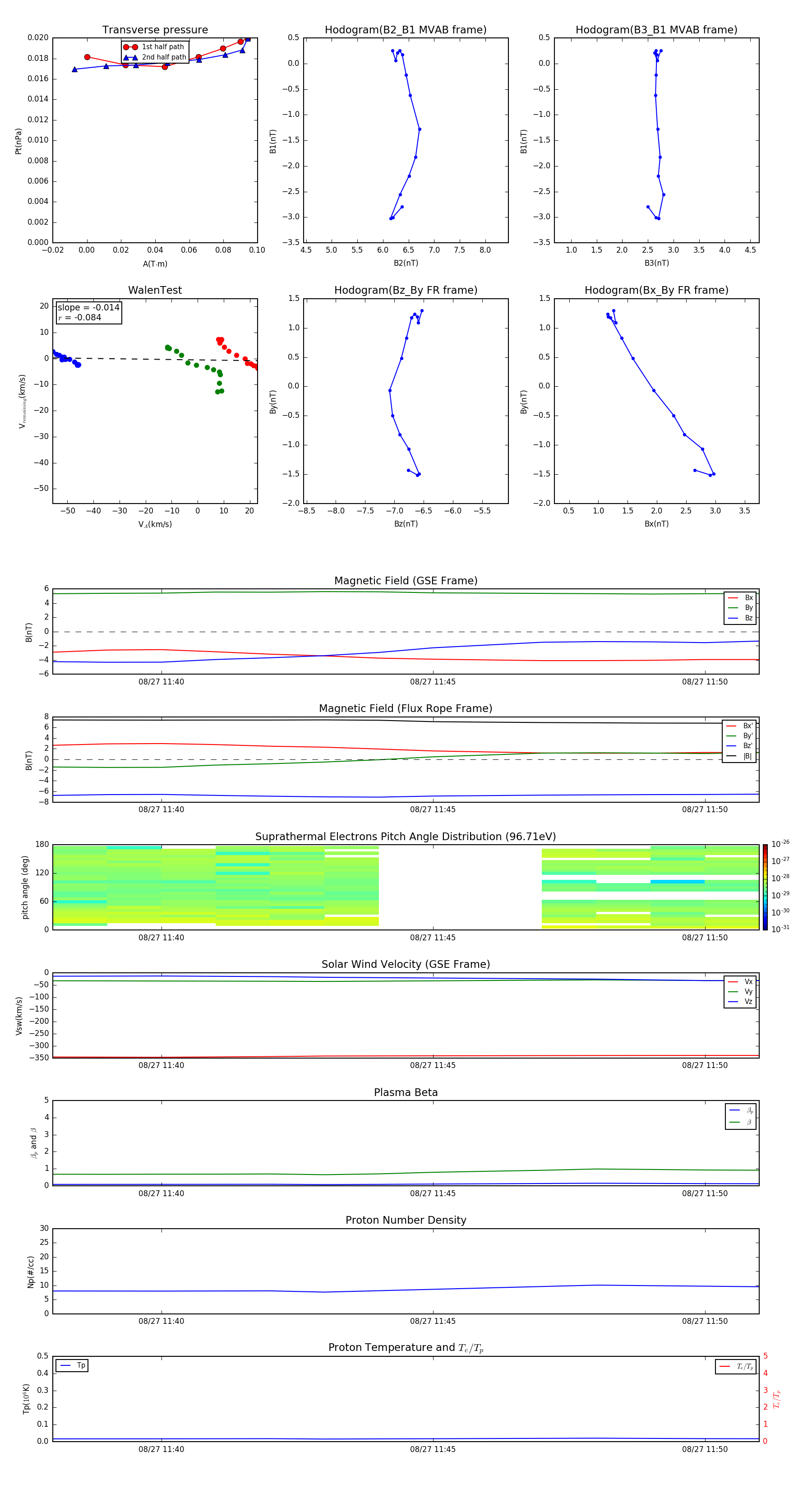Click the 'Hodogram(Bz_By FR frame)' title

click(x=406, y=290)
